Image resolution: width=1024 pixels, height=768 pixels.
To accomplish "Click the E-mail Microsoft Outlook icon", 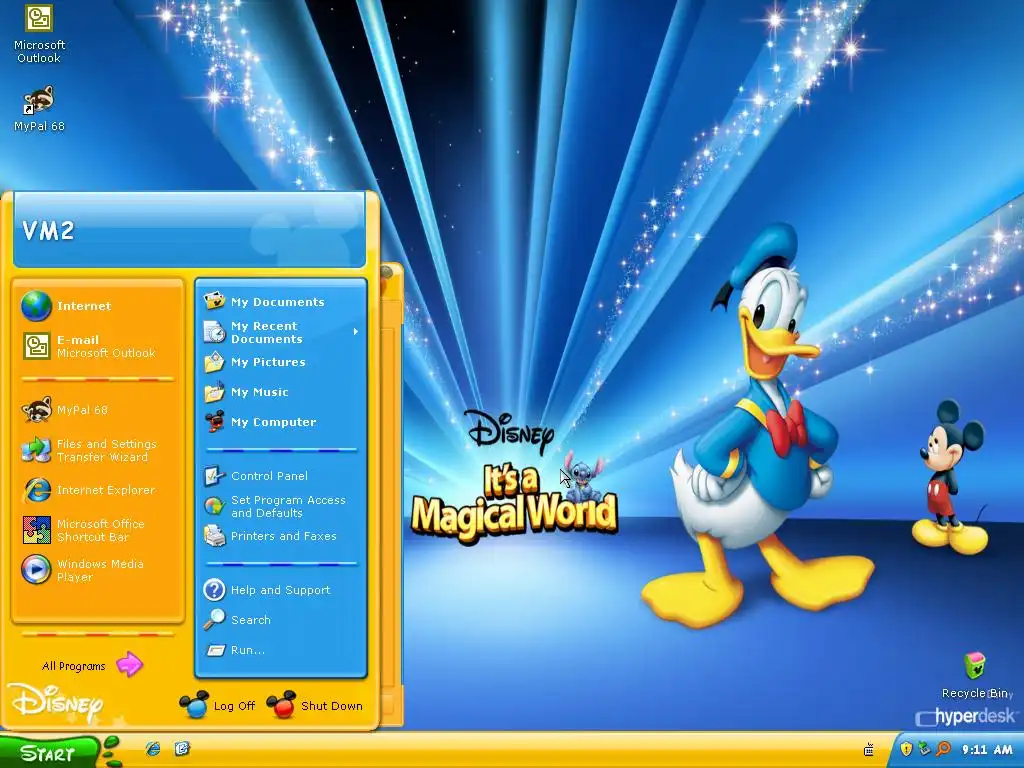I will [x=37, y=346].
